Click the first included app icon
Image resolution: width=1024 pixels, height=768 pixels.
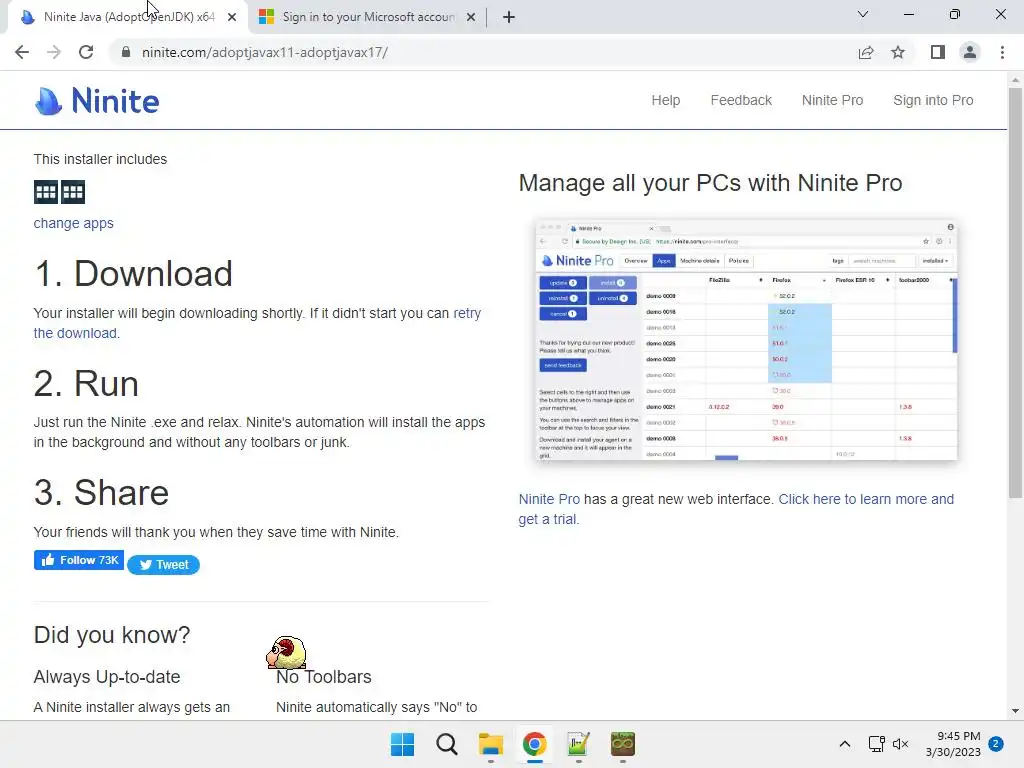coord(46,192)
